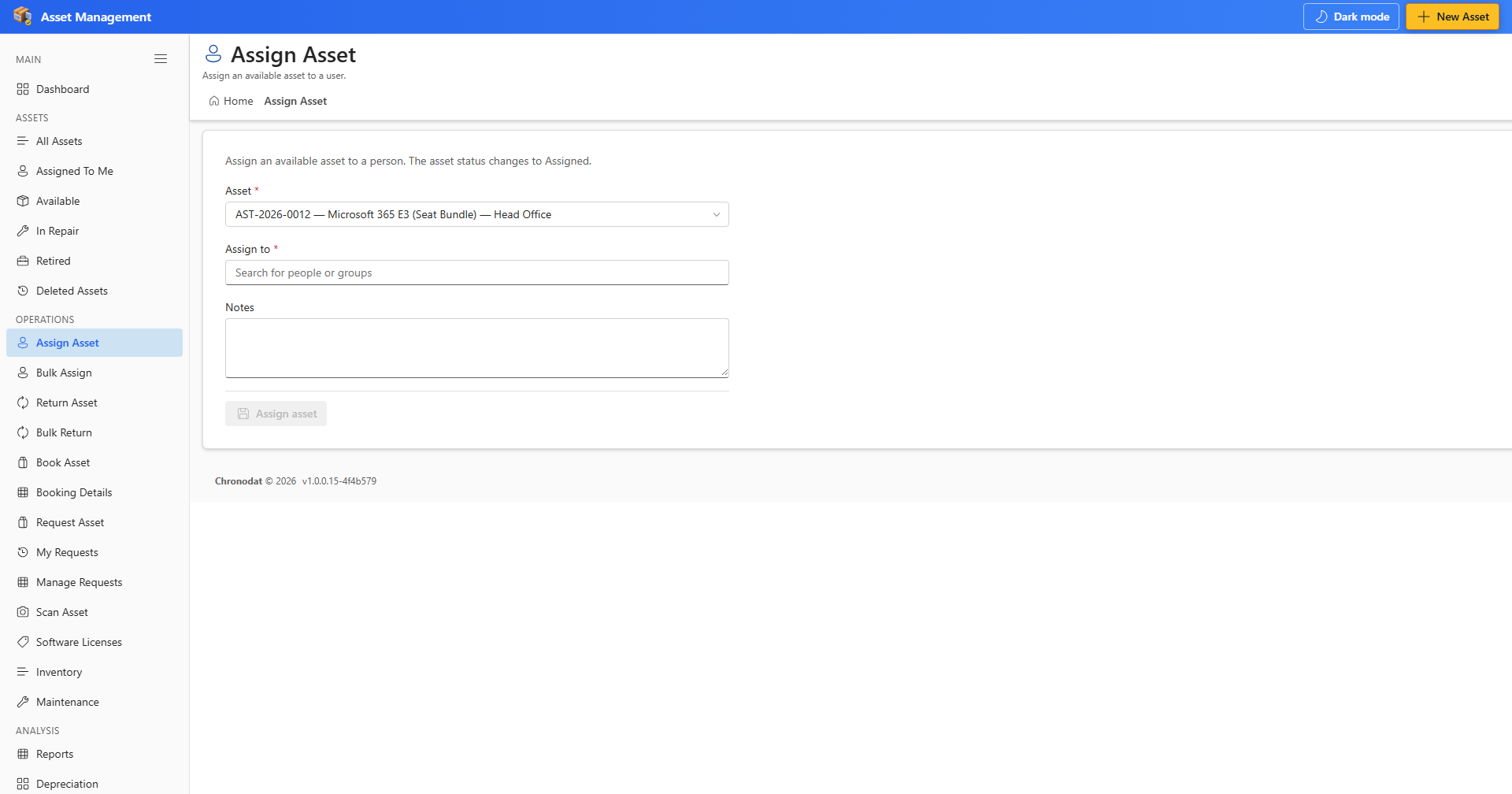Click the Depreciation grid icon
This screenshot has height=794, width=1512.
click(23, 784)
